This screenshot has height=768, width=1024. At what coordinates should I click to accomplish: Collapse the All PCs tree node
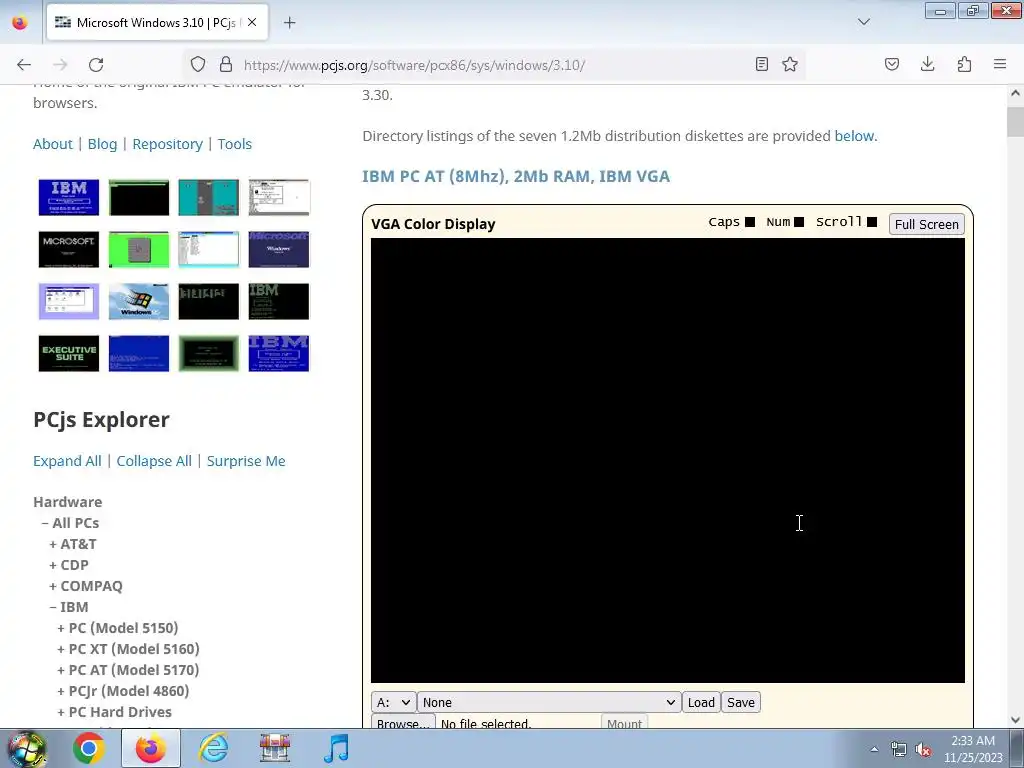(71, 523)
